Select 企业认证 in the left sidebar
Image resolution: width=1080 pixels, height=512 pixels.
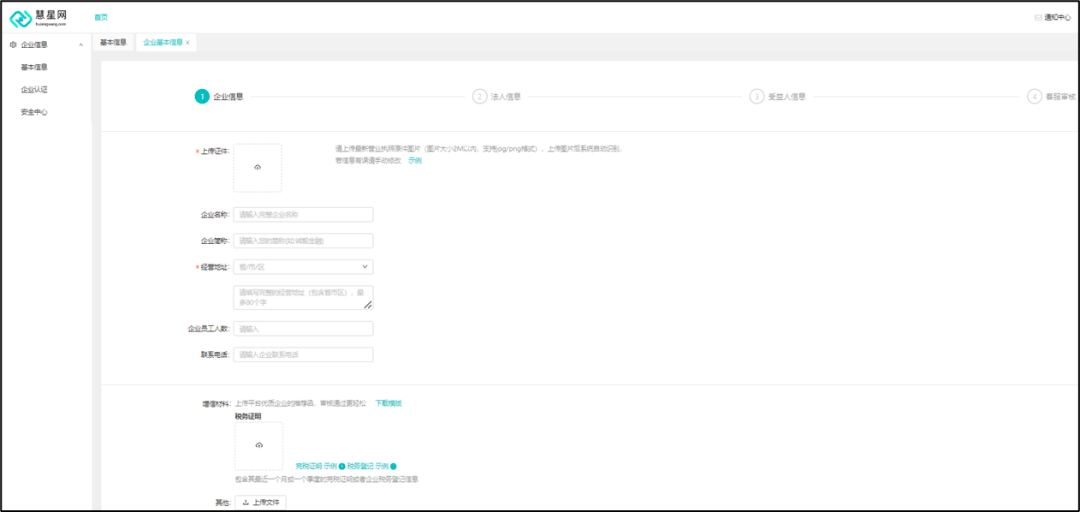34,90
